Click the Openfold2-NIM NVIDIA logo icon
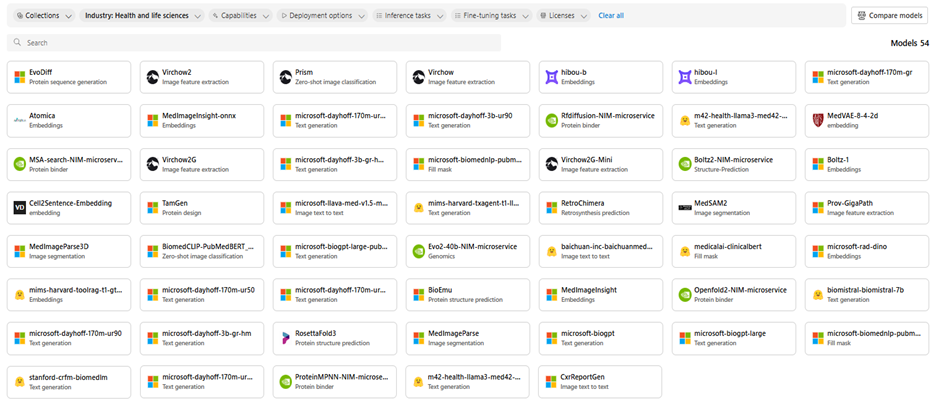Viewport: 936px width, 408px height. coord(685,295)
